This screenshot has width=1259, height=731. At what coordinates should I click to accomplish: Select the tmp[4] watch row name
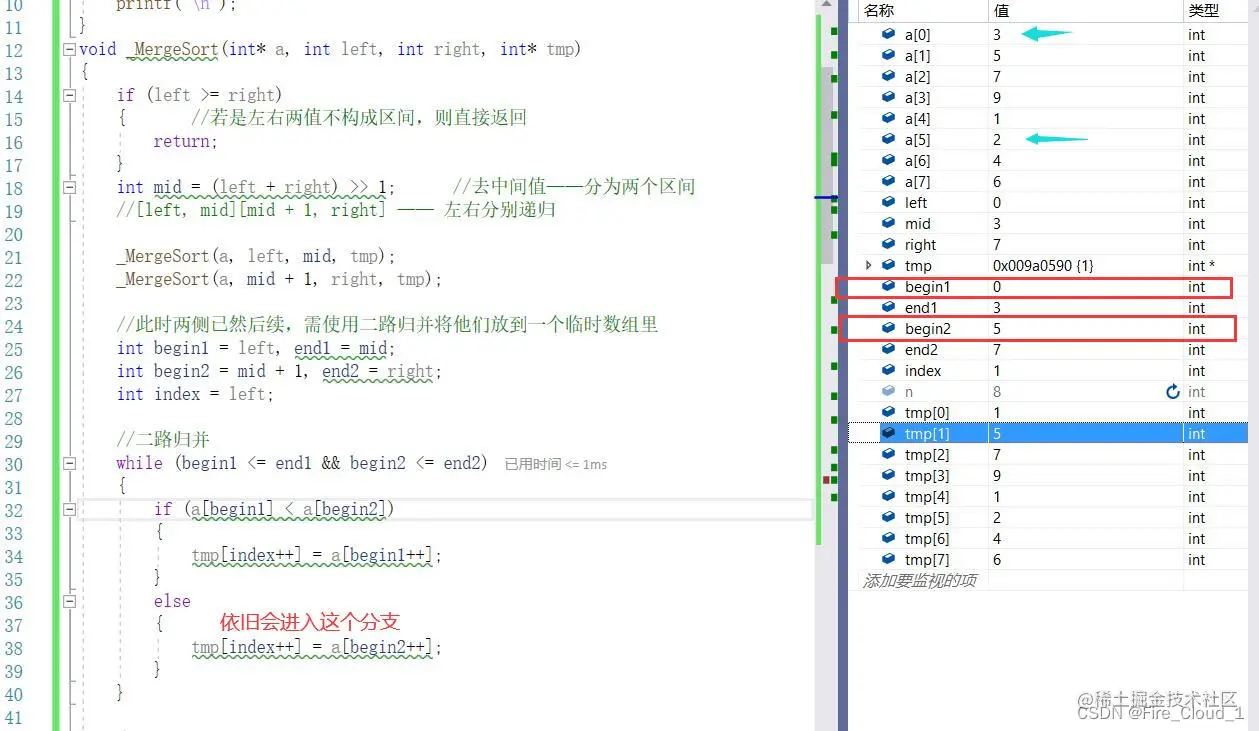927,496
